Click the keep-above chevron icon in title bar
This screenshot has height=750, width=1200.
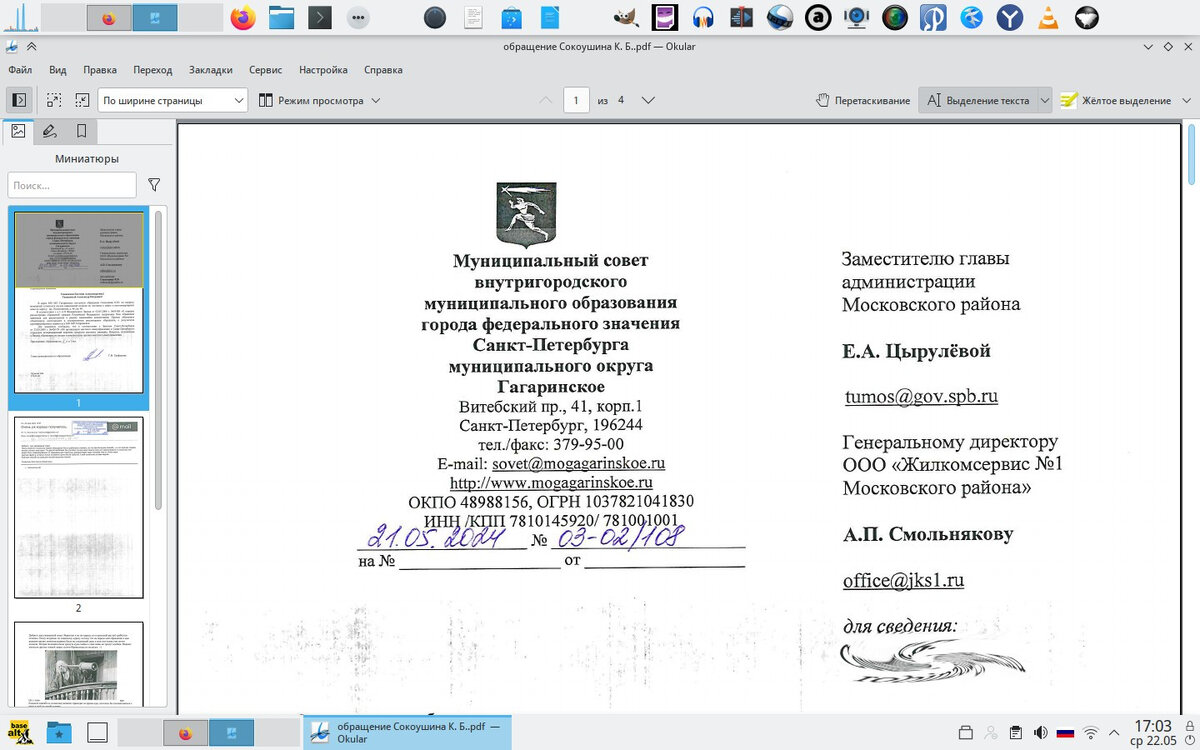(x=32, y=46)
